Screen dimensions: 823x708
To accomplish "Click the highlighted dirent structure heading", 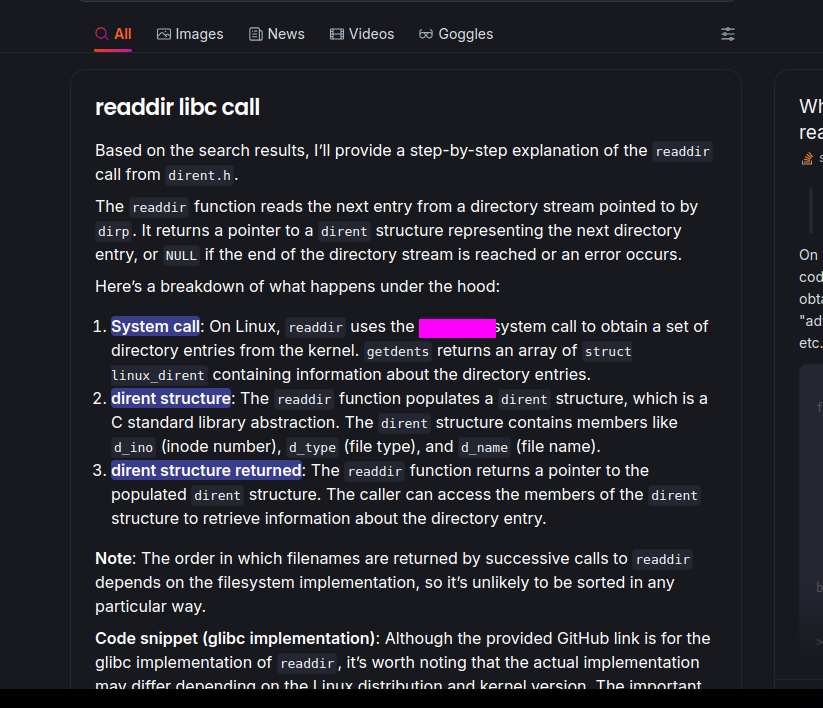I will 171,398.
